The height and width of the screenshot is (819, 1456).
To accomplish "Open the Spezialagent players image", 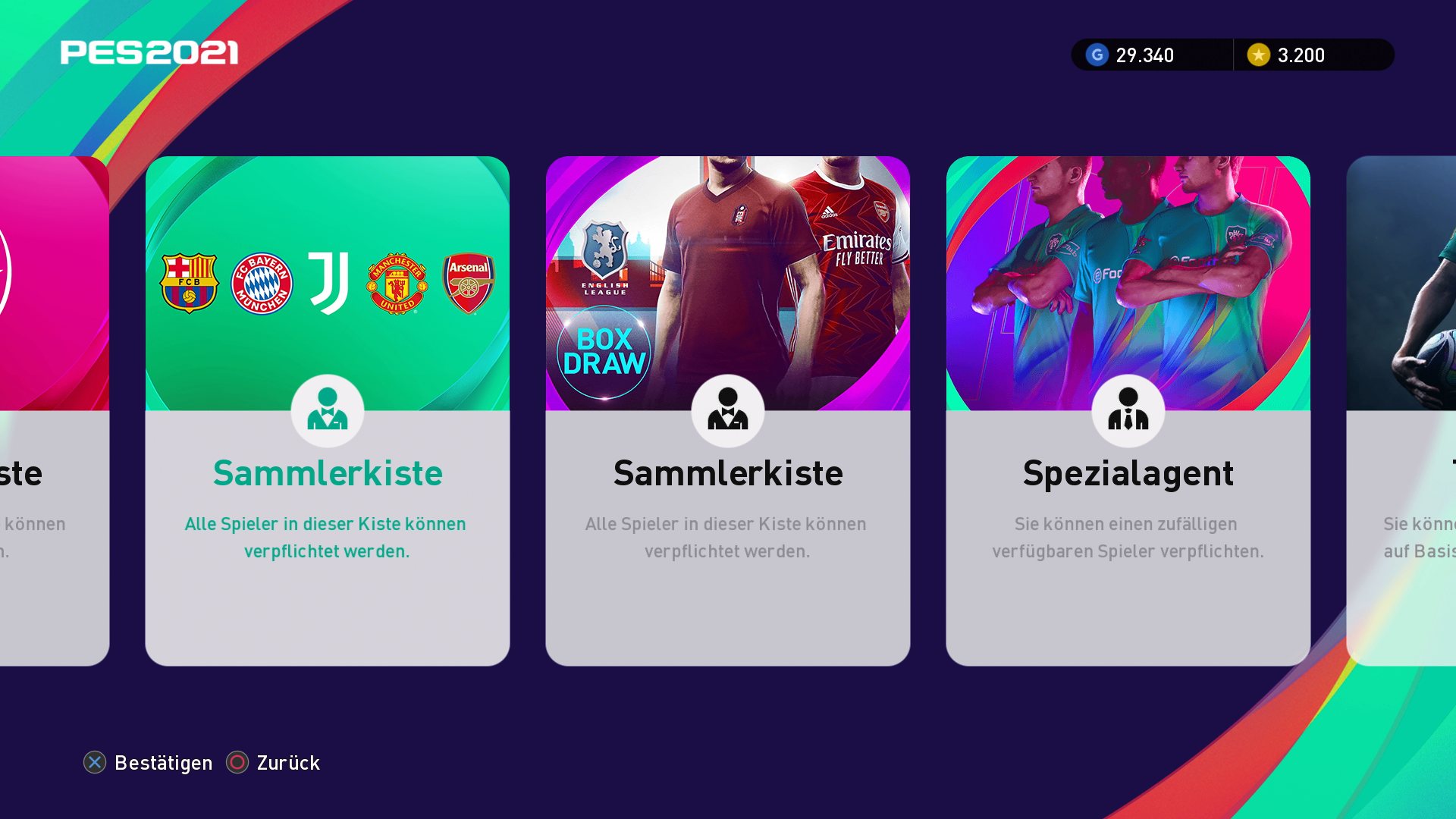I will [1128, 283].
